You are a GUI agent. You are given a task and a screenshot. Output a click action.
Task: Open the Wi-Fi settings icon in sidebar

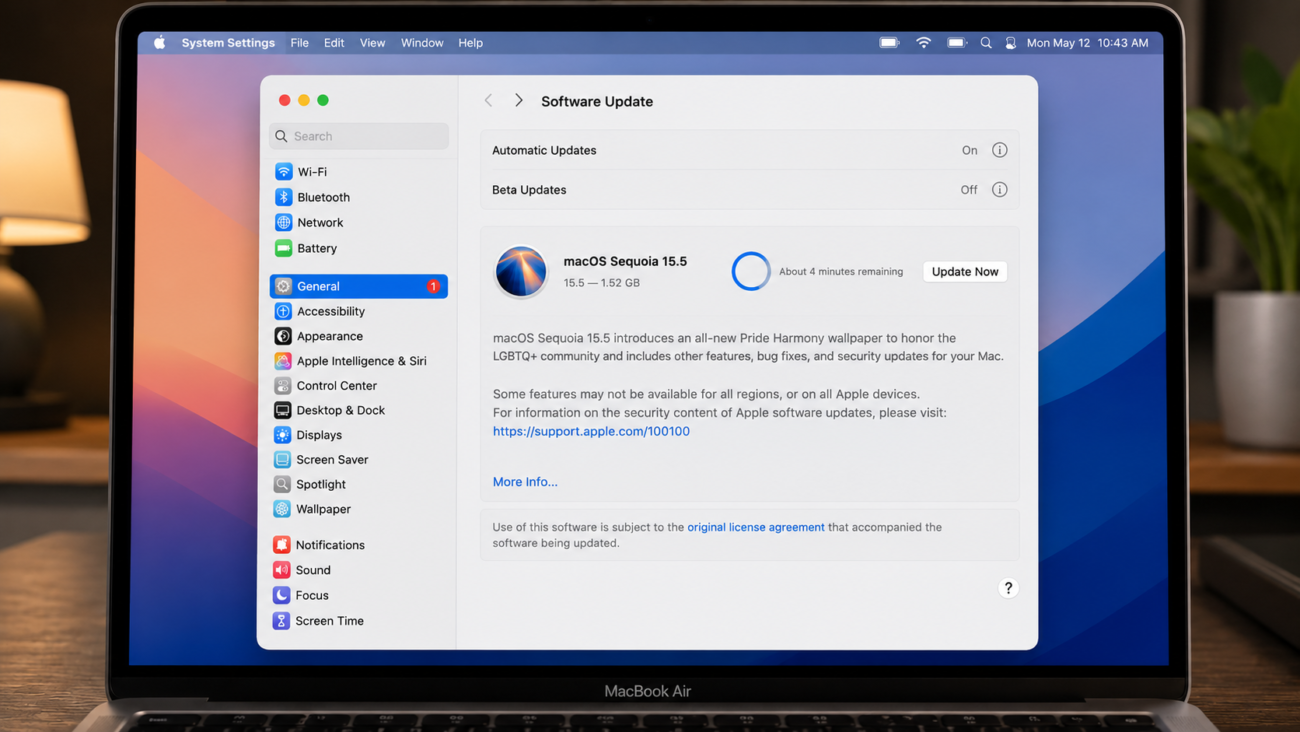coord(284,172)
